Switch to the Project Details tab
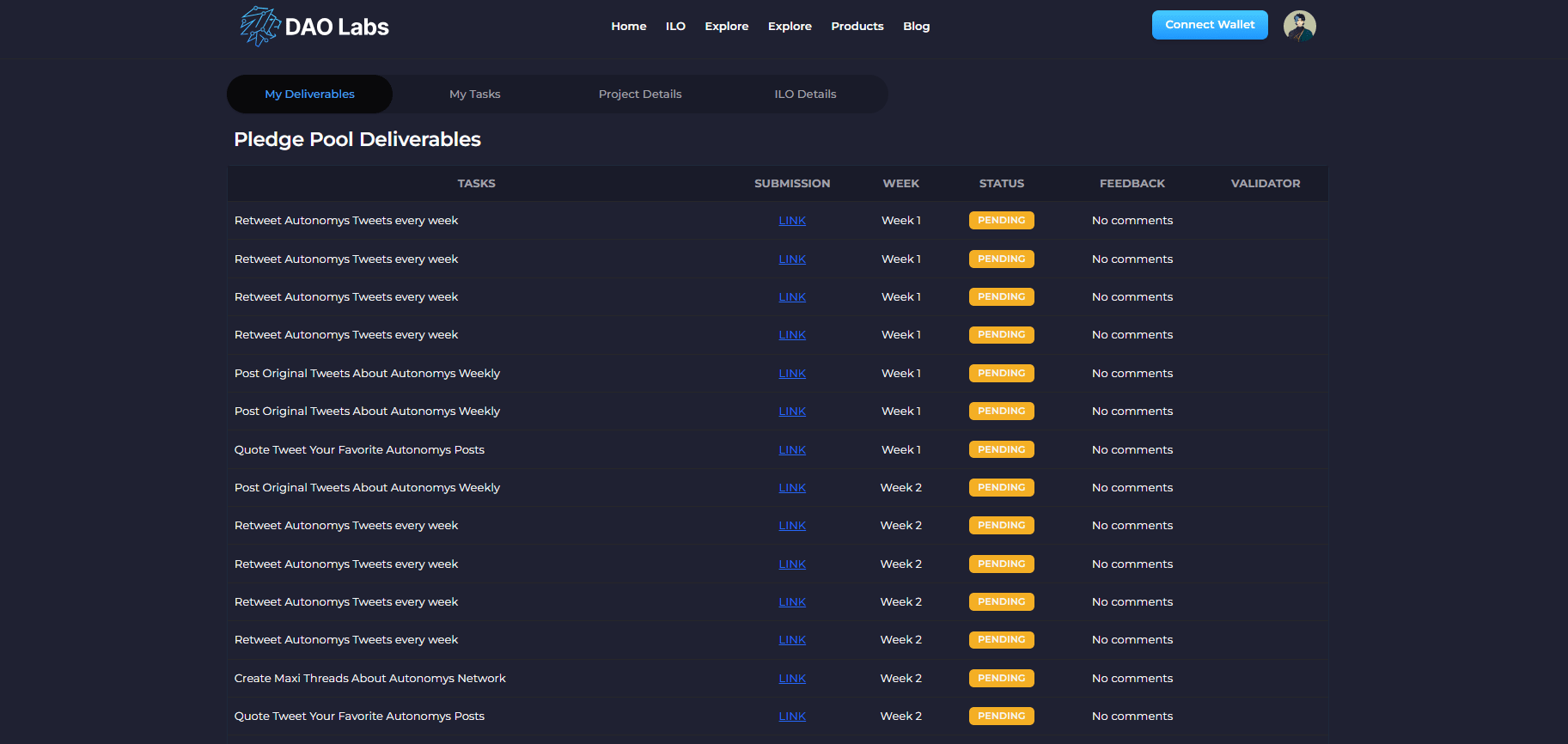1568x744 pixels. pyautogui.click(x=640, y=95)
